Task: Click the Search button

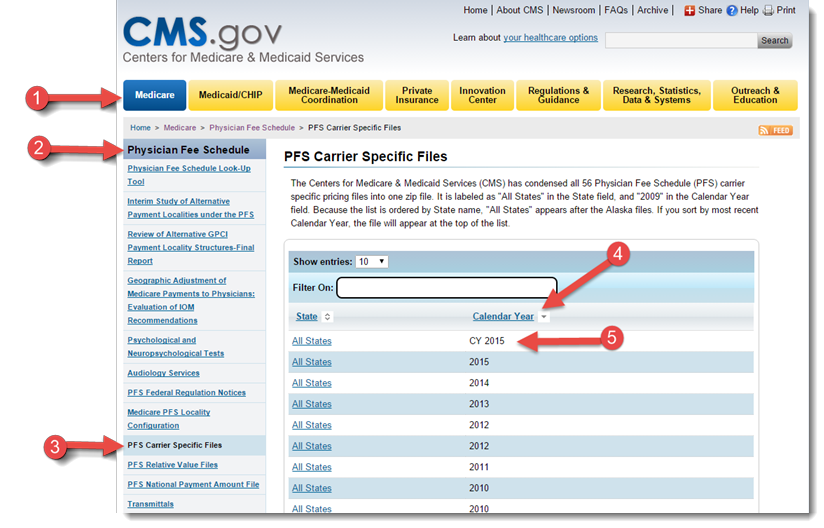Action: 775,40
